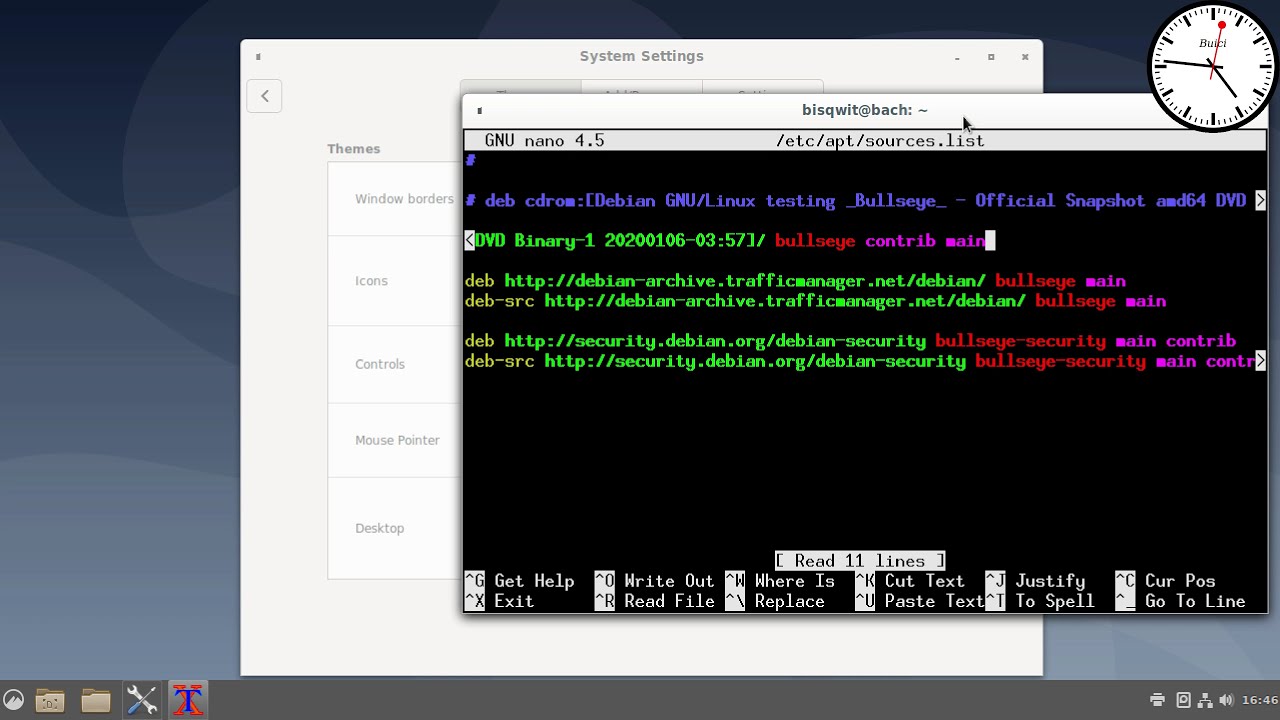
Task: Open the Mouse Pointer theme option
Action: click(397, 440)
